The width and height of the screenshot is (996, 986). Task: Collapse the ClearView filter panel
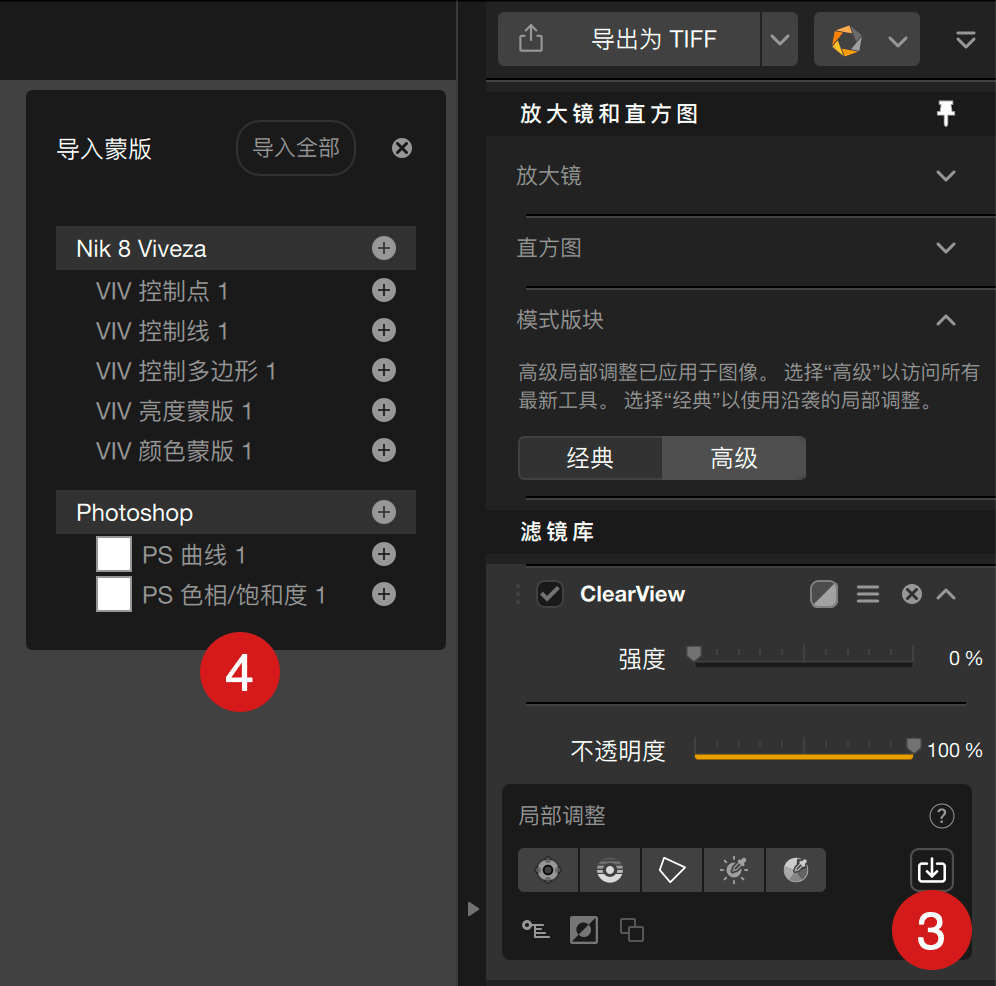(x=946, y=594)
